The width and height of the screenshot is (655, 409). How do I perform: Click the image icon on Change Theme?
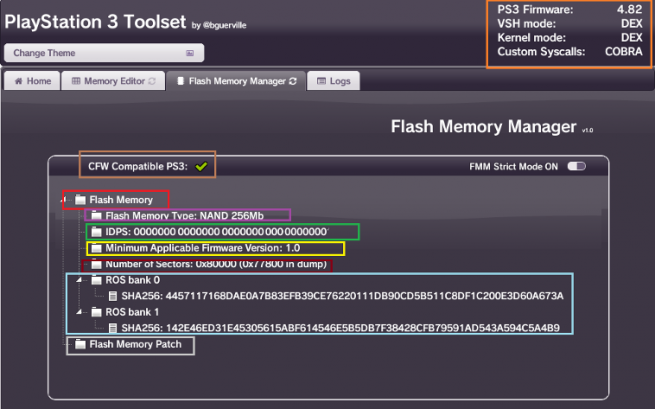pos(190,53)
